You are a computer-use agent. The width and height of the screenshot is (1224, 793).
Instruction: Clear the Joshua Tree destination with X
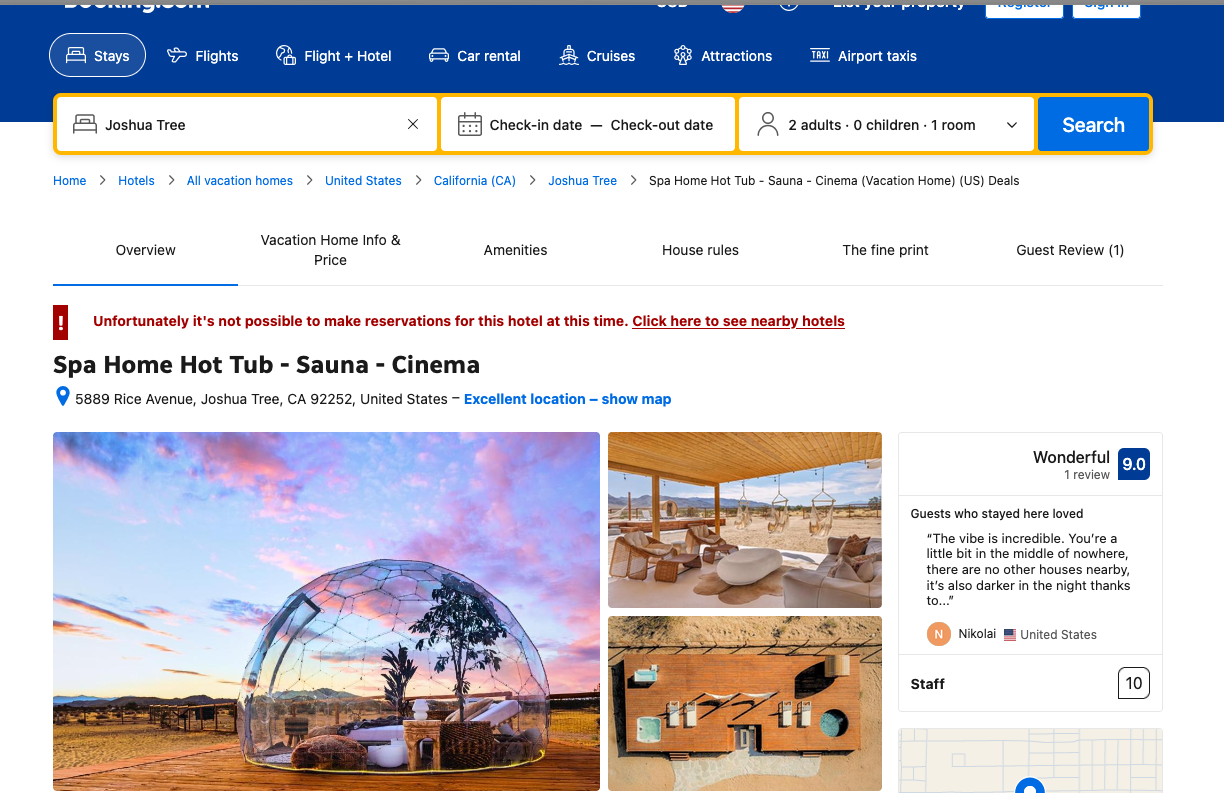point(413,125)
